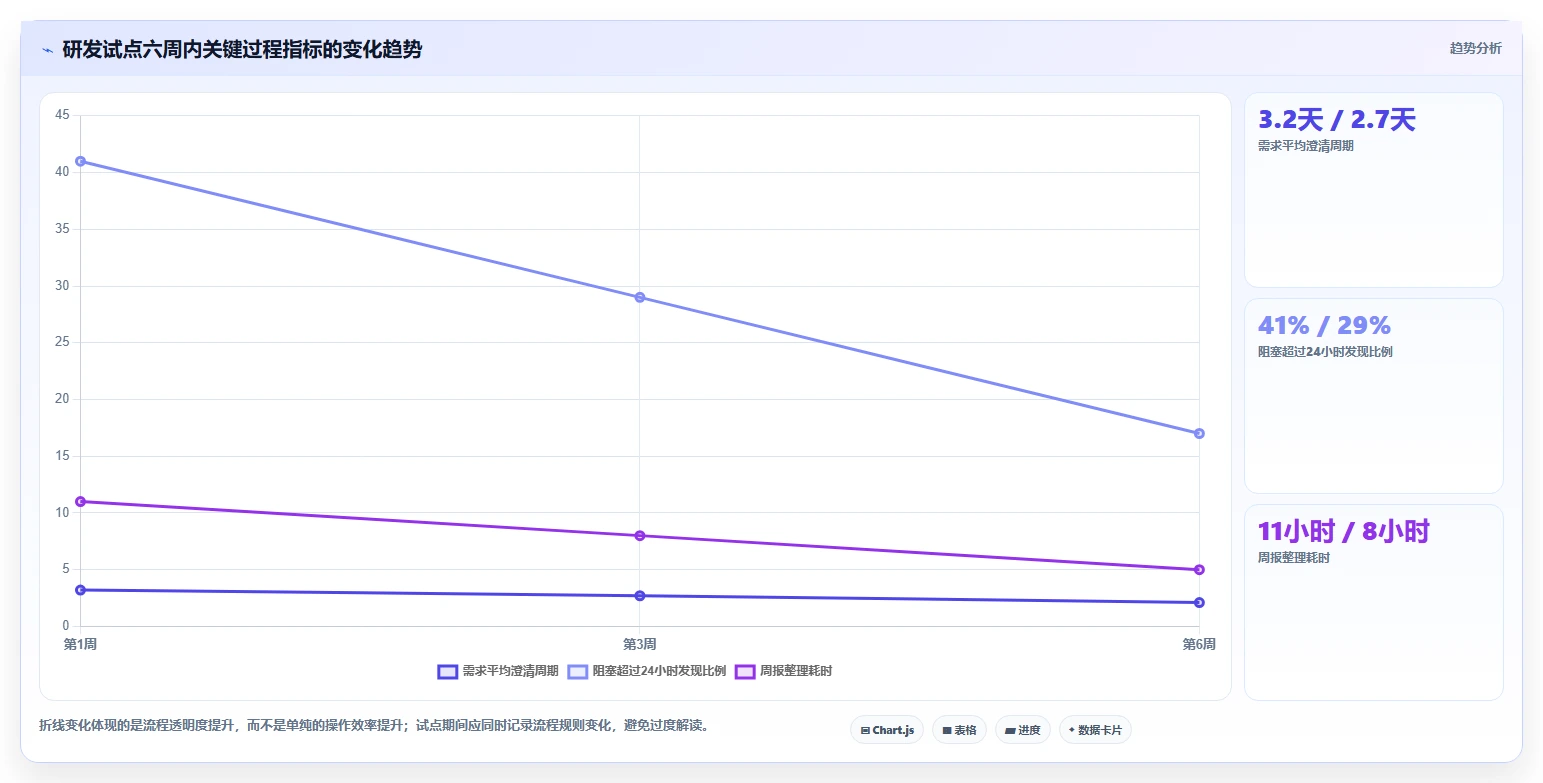Screen dimensions: 1543x783
Task: Click the trend icon beside the chart title
Action: 47,50
